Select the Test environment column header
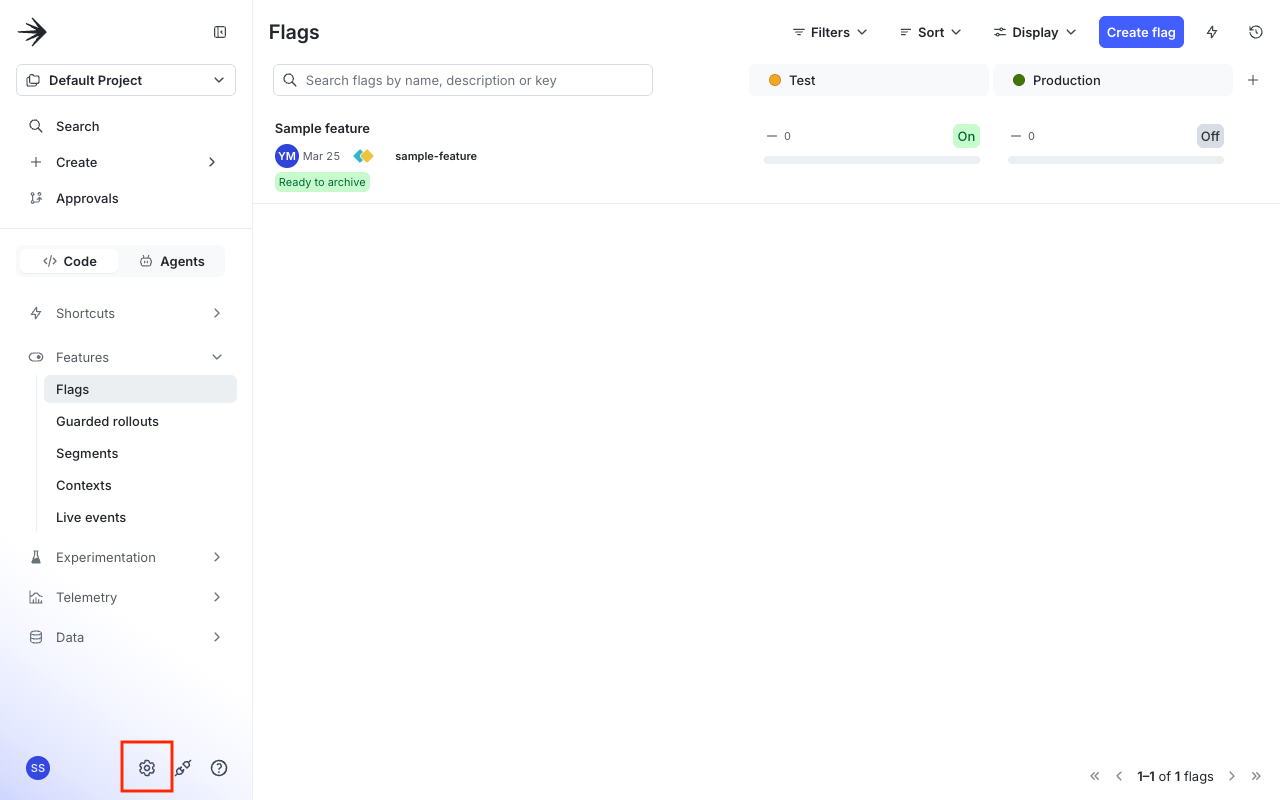The width and height of the screenshot is (1280, 800). click(869, 80)
